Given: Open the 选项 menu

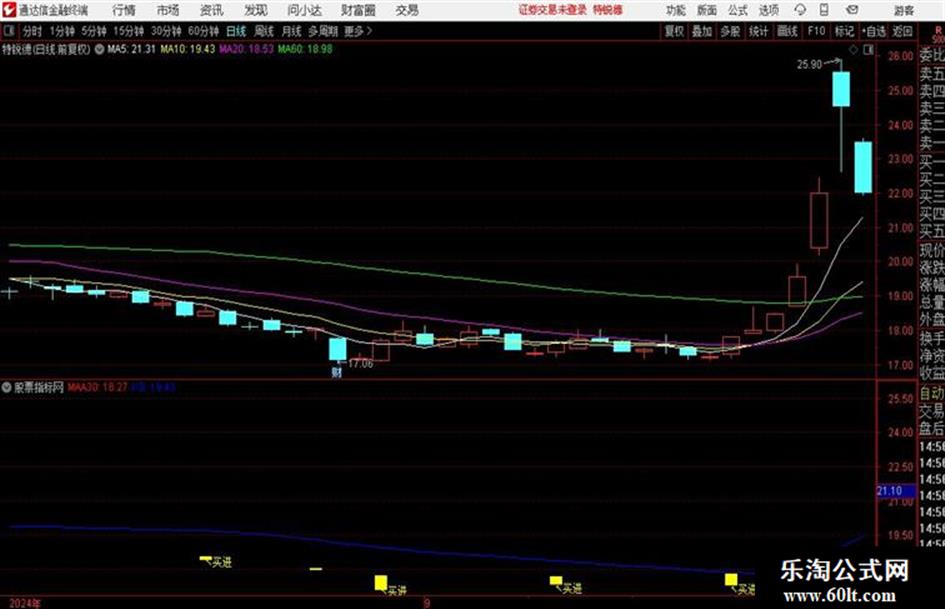Looking at the screenshot, I should [769, 10].
